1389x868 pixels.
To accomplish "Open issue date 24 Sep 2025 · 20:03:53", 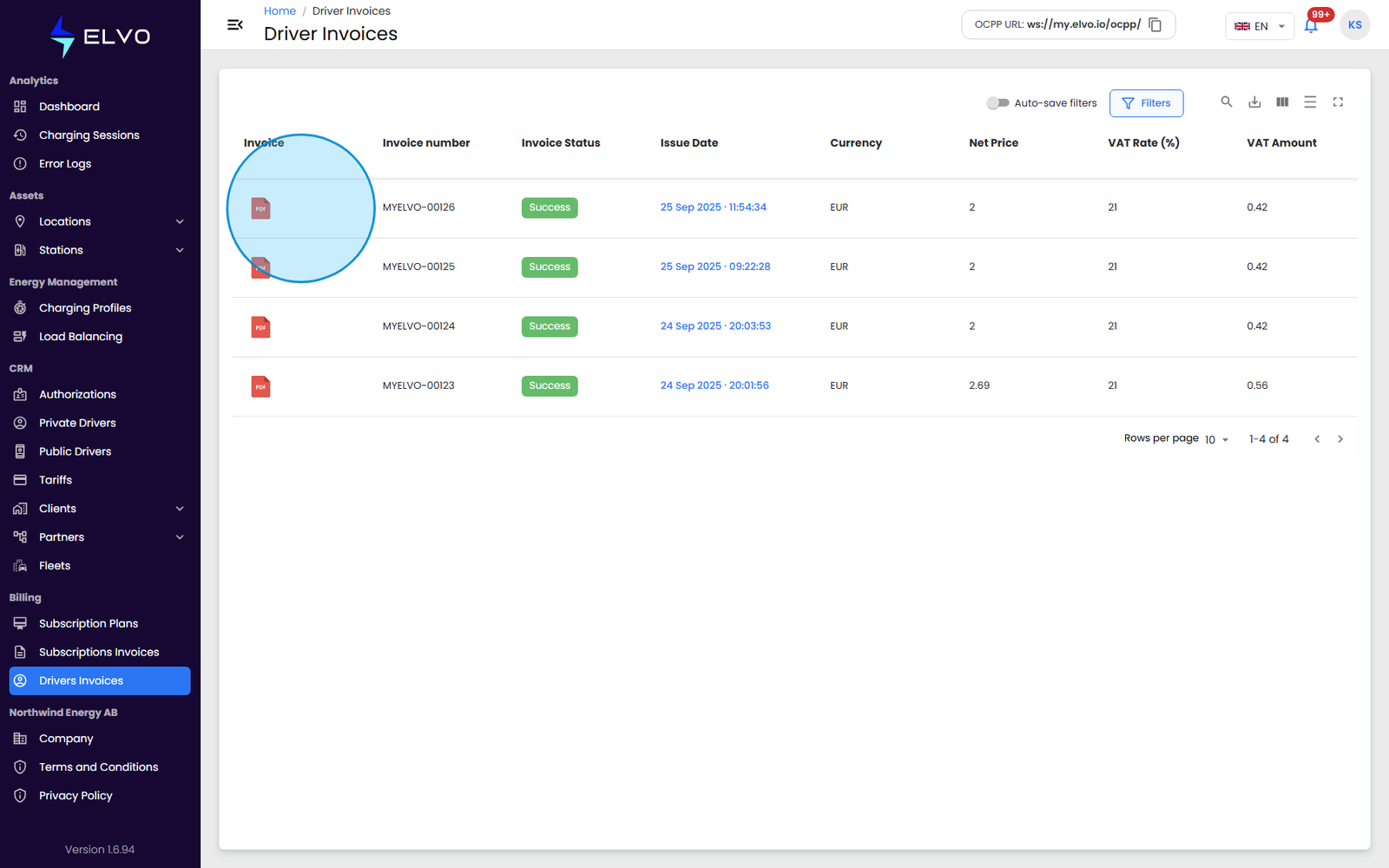I will click(715, 326).
